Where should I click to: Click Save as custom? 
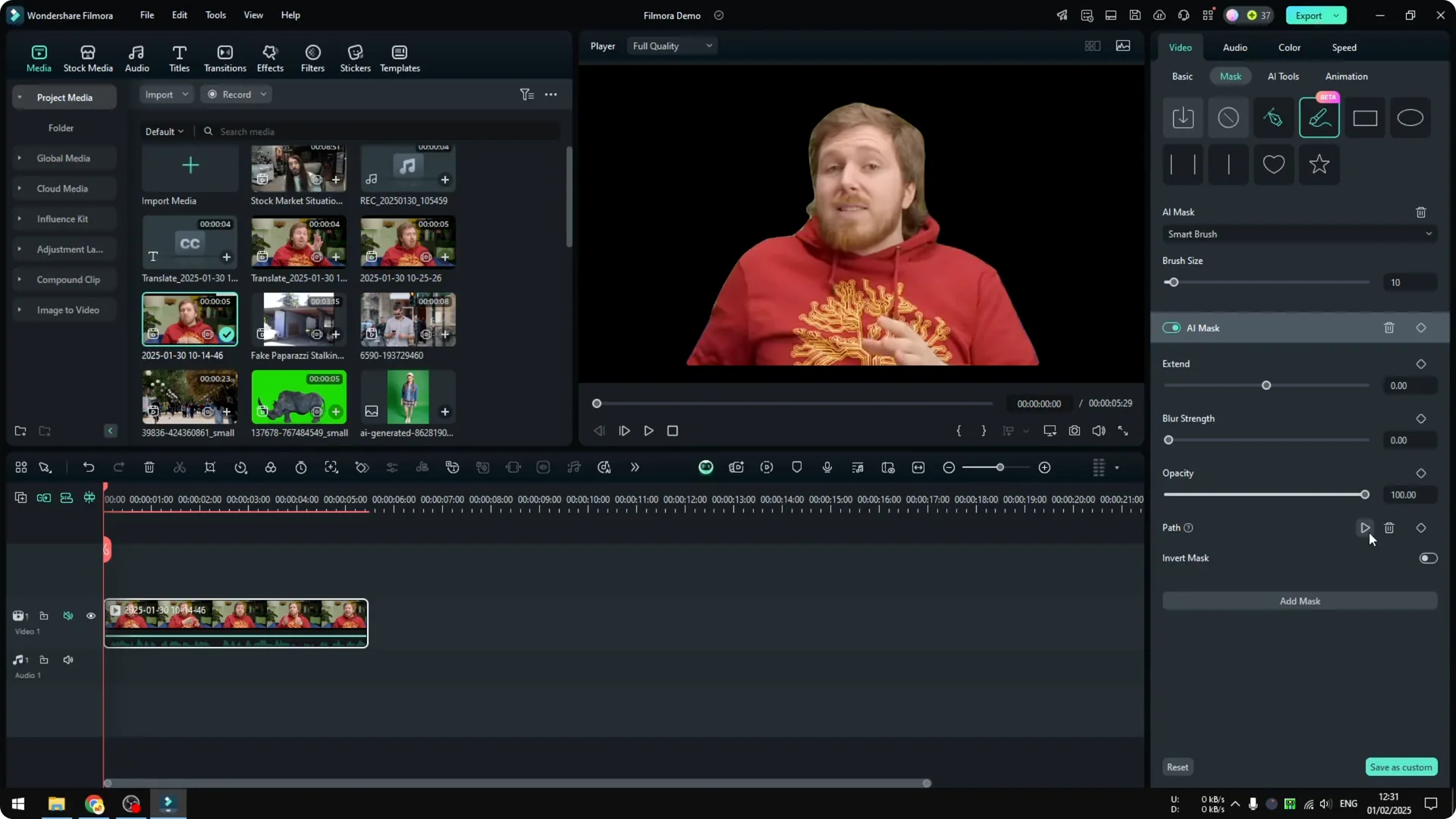(x=1401, y=767)
